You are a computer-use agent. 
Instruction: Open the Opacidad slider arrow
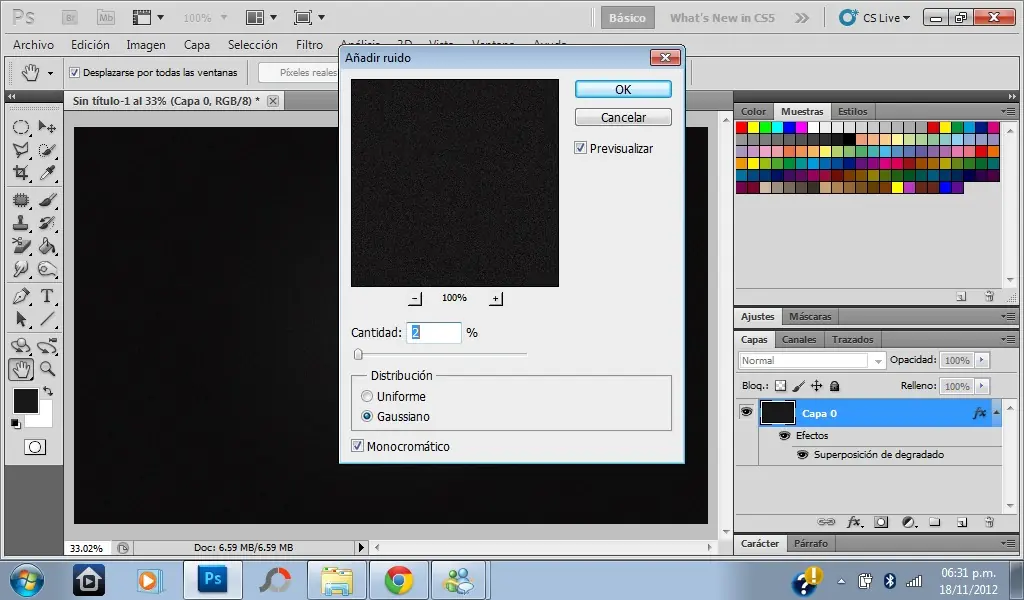[x=982, y=360]
